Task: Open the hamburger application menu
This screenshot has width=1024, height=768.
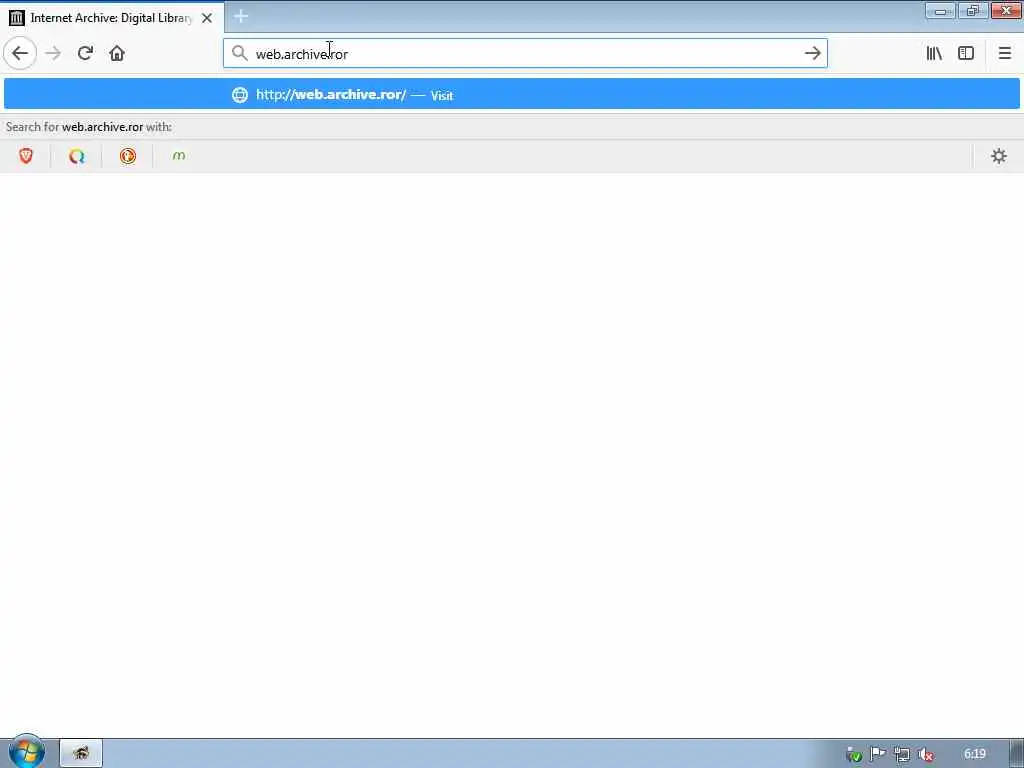Action: 1004,53
